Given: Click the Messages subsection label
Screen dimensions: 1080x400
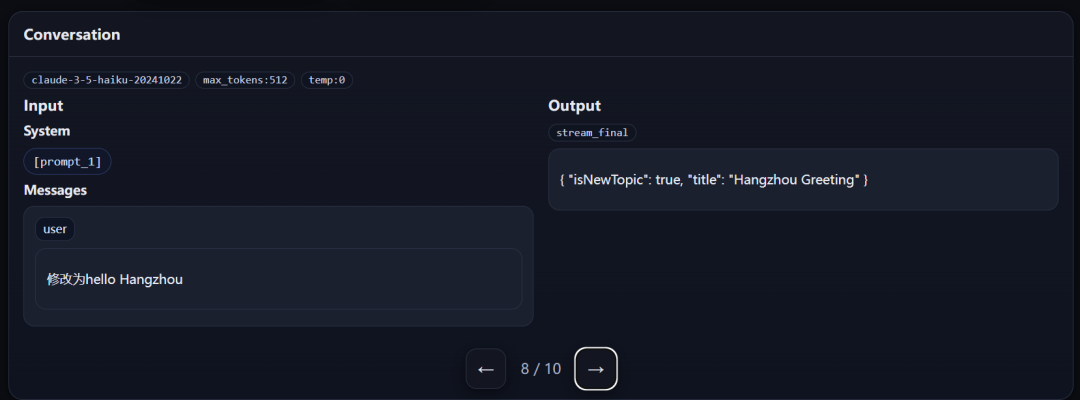Looking at the screenshot, I should [55, 190].
